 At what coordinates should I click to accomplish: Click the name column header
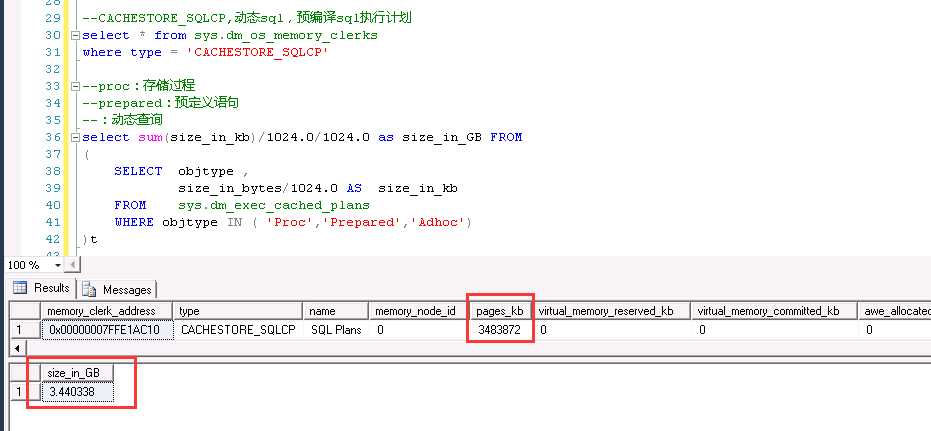pos(337,311)
